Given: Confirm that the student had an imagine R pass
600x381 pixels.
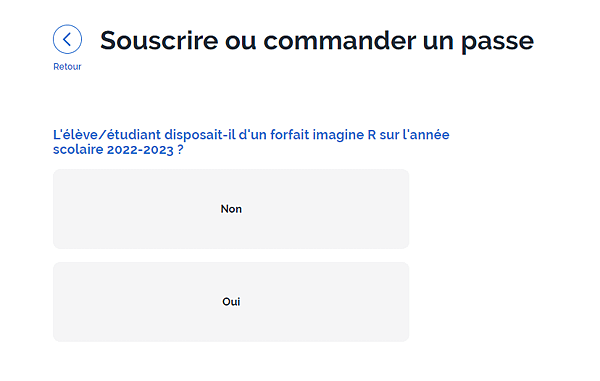Looking at the screenshot, I should tap(231, 302).
